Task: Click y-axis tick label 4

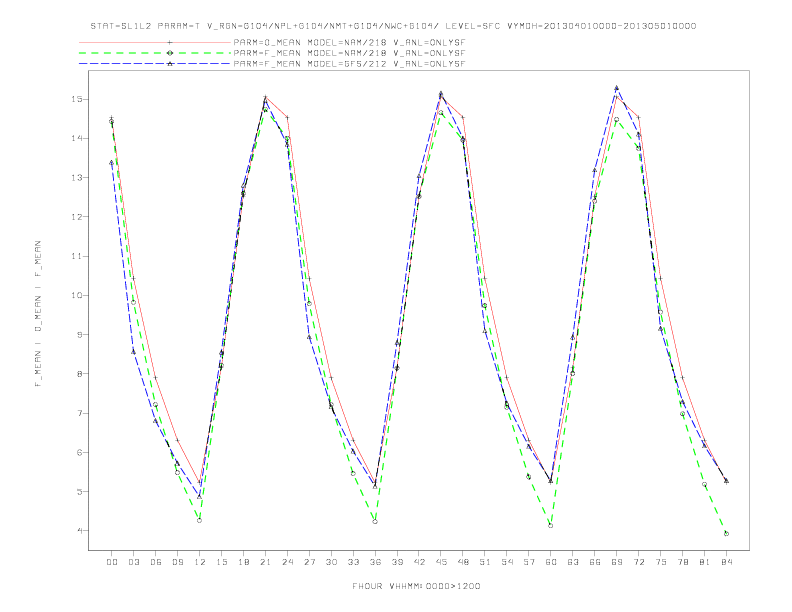Action: pyautogui.click(x=80, y=531)
